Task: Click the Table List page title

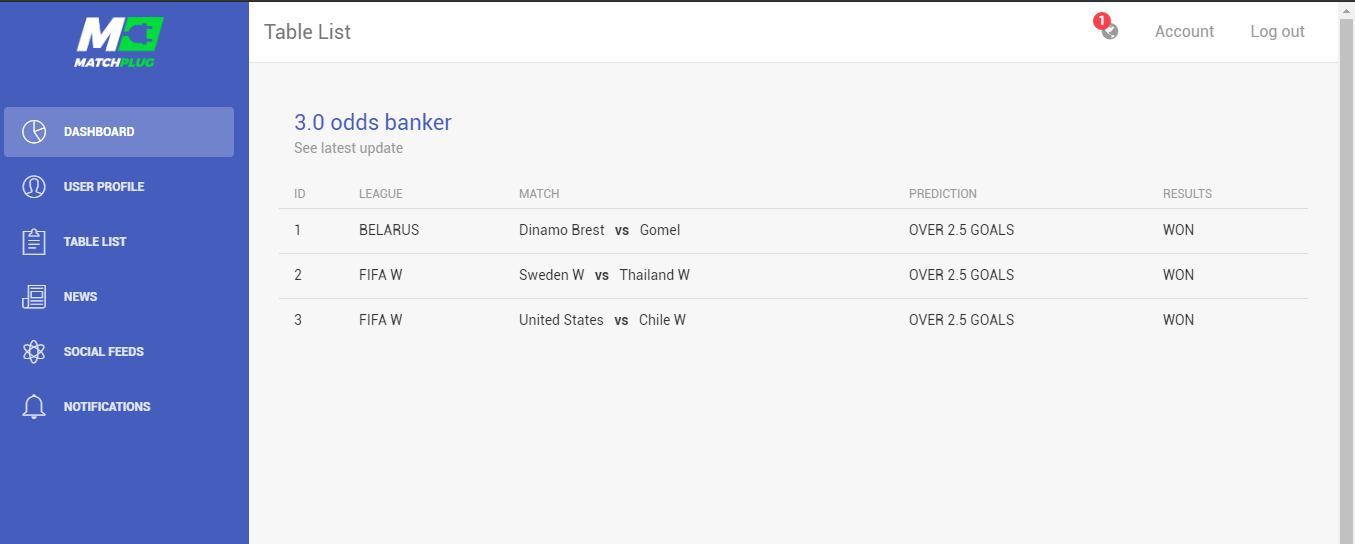Action: click(x=308, y=32)
